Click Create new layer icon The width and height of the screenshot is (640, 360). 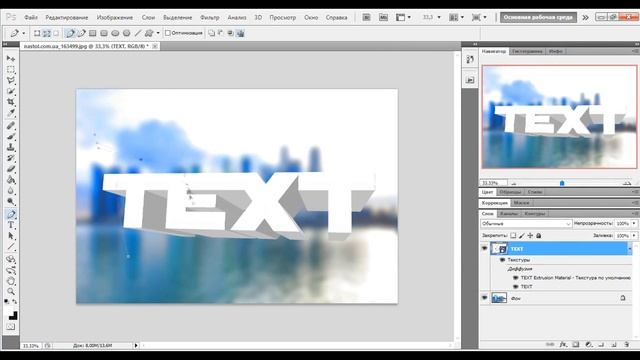614,344
